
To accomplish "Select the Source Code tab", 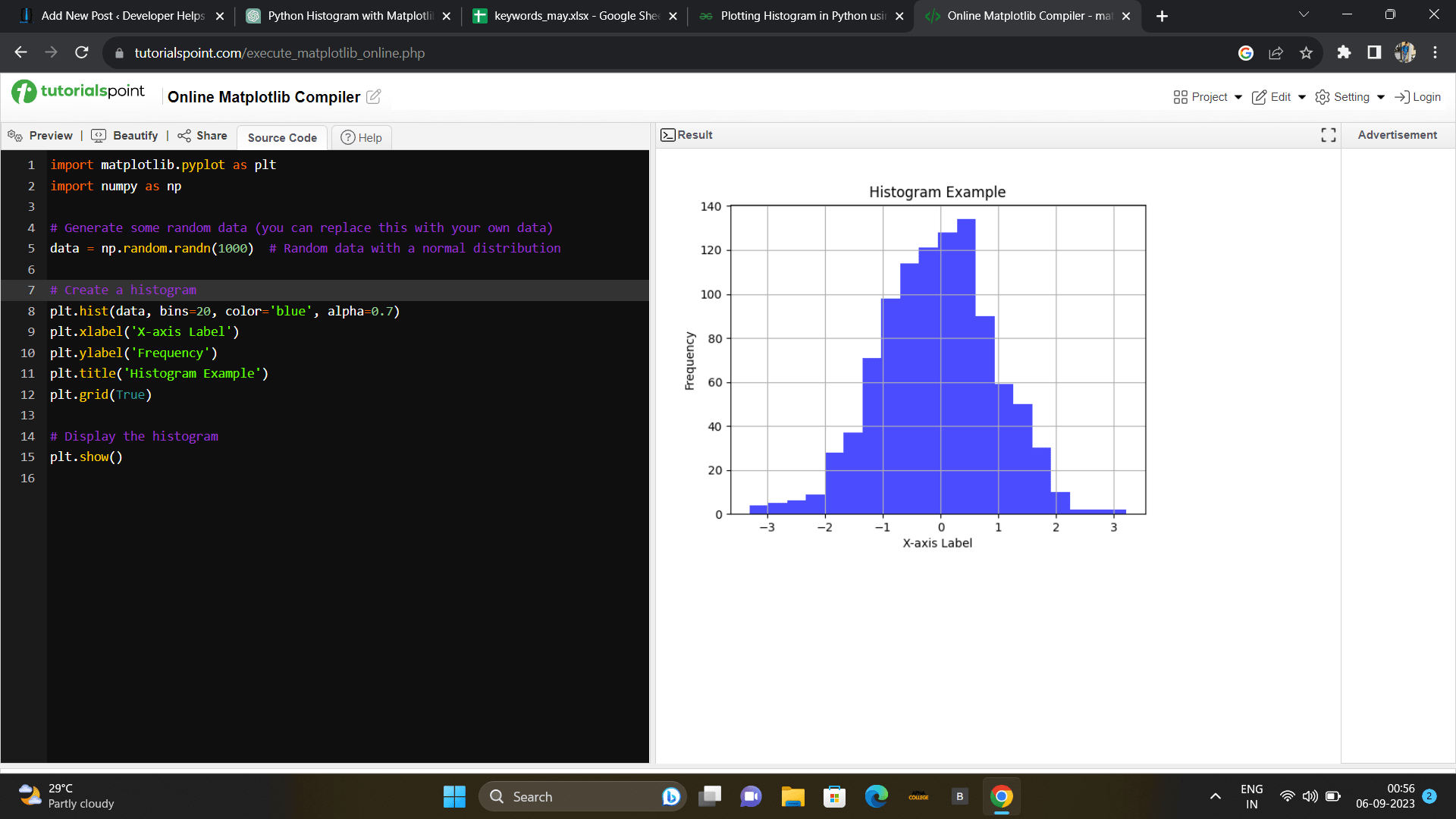I will click(x=282, y=138).
